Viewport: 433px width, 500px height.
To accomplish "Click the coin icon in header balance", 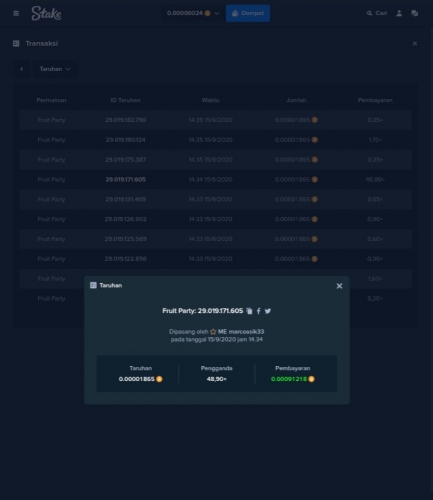I will (x=207, y=13).
